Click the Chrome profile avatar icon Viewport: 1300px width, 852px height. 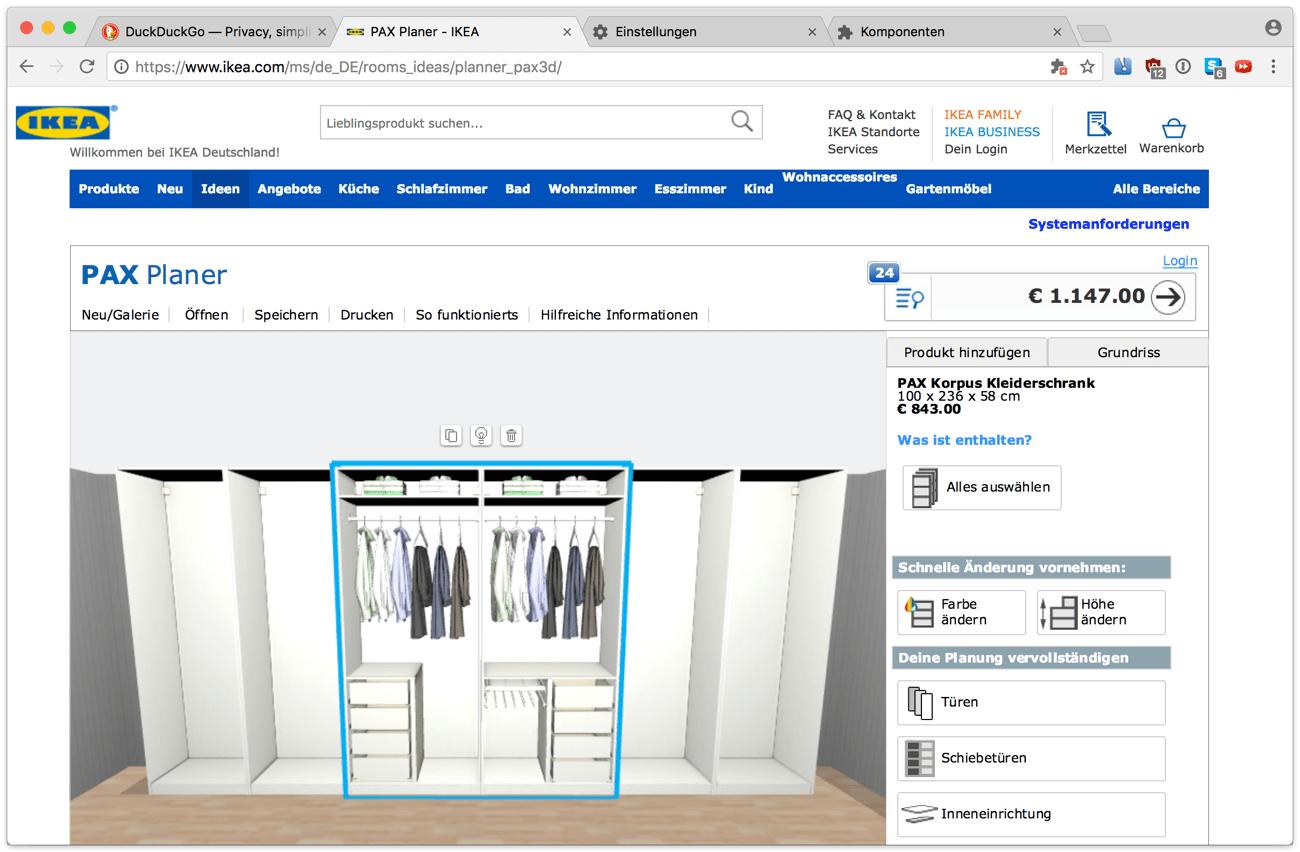point(1273,28)
